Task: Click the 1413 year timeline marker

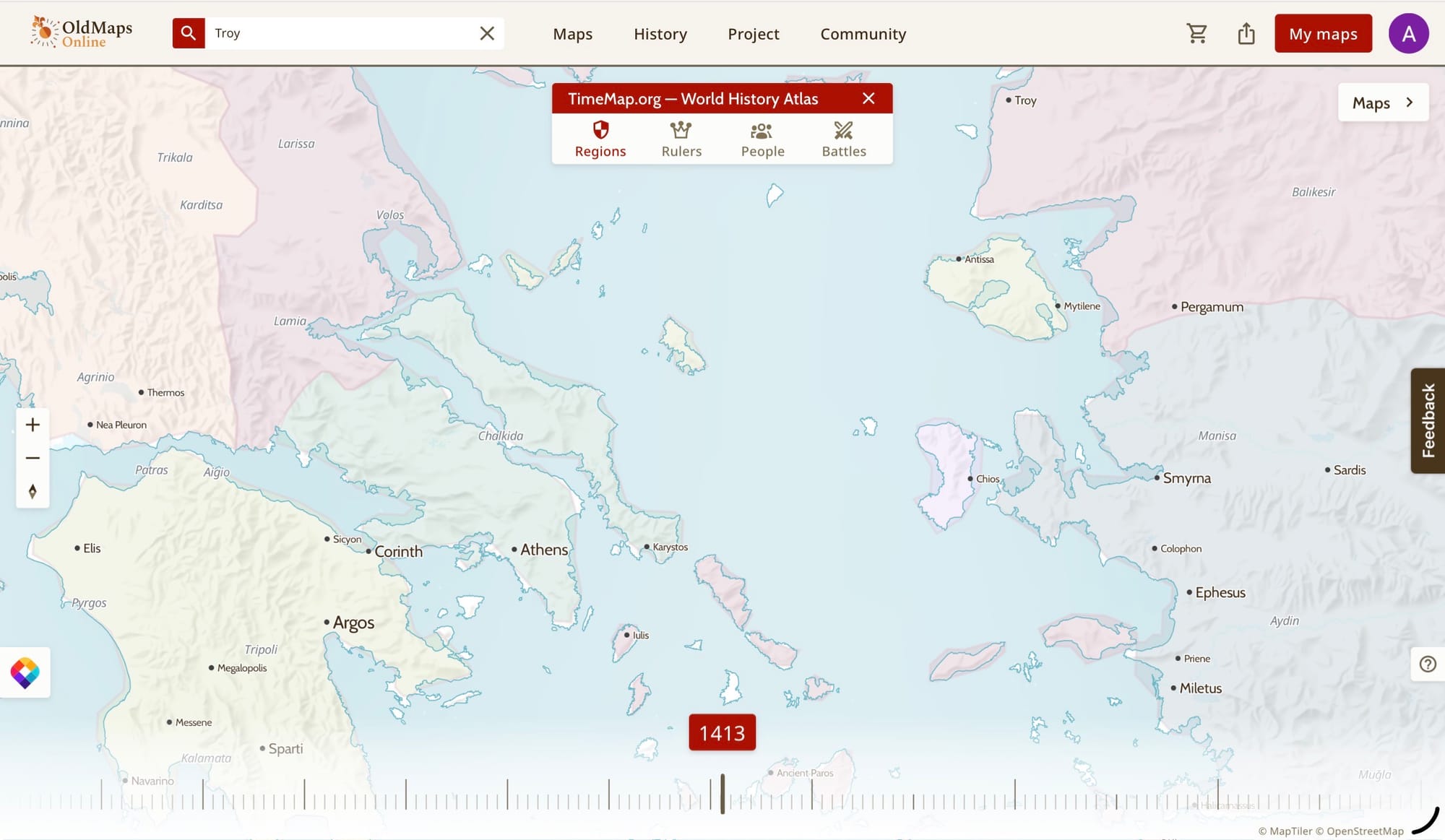Action: pos(722,732)
